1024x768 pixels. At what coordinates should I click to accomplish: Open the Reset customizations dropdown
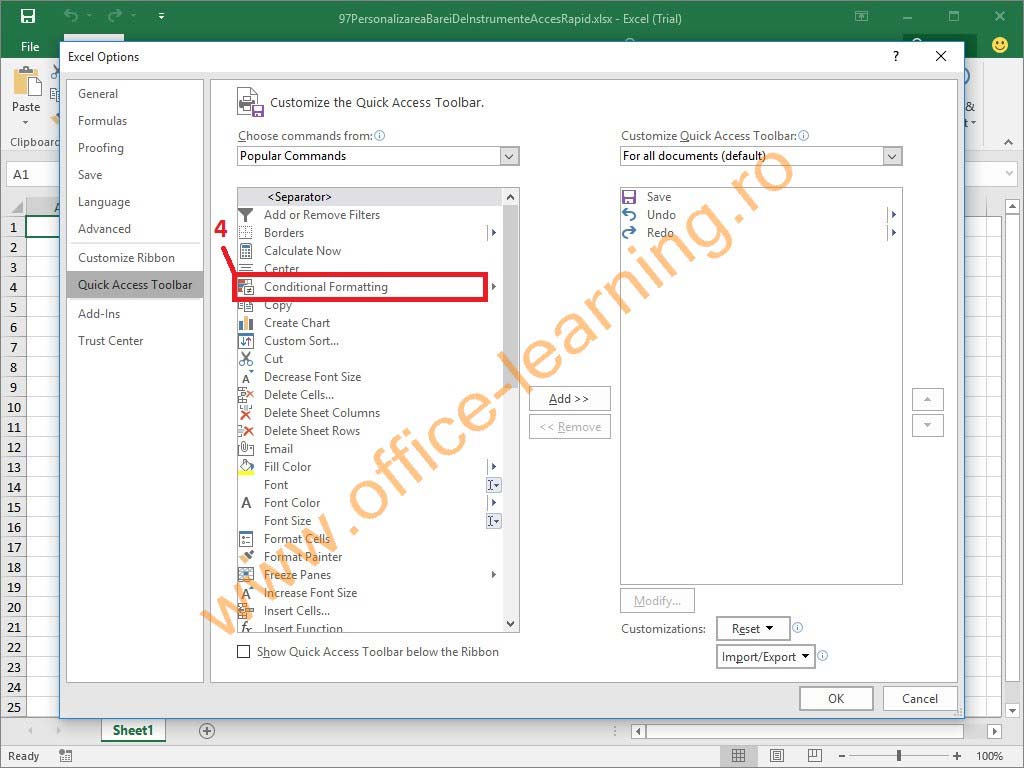point(753,629)
